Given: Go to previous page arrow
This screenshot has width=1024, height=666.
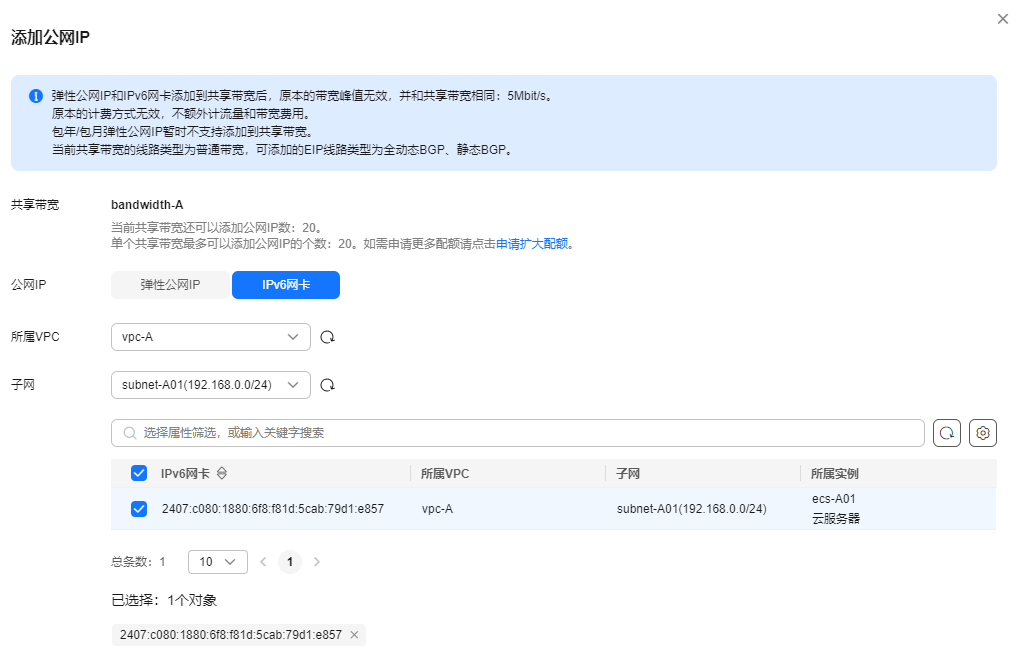Looking at the screenshot, I should [x=263, y=562].
